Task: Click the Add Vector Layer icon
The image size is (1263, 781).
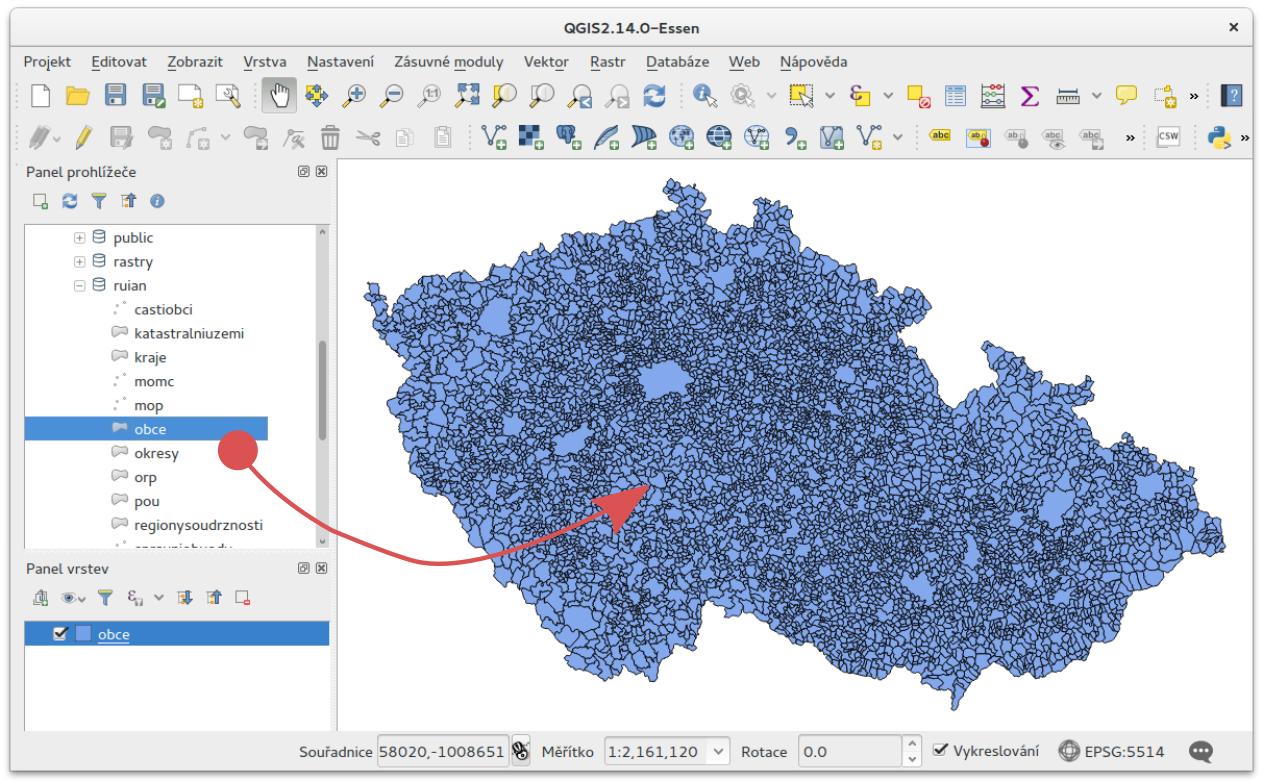Action: pyautogui.click(x=494, y=137)
